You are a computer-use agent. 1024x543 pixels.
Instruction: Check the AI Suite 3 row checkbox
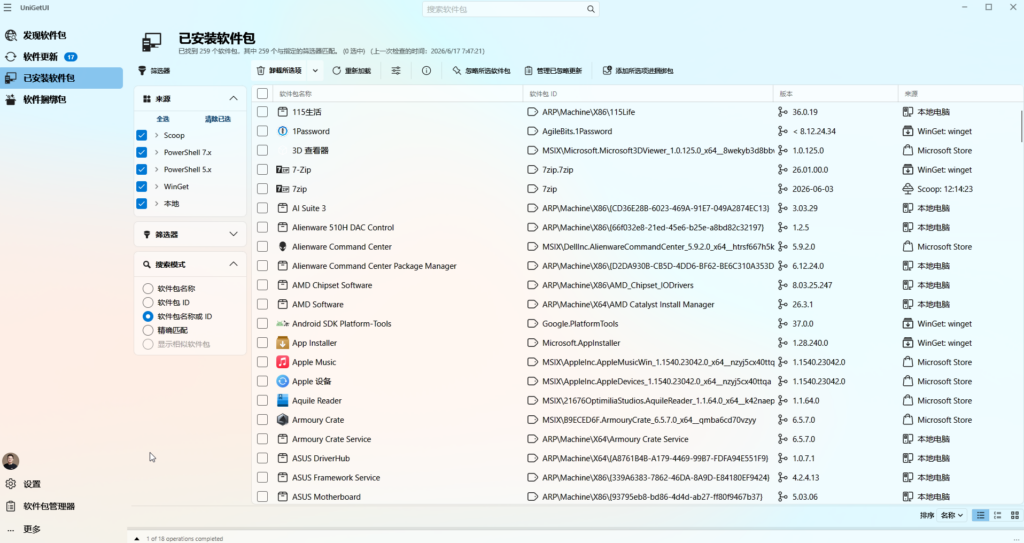click(263, 208)
